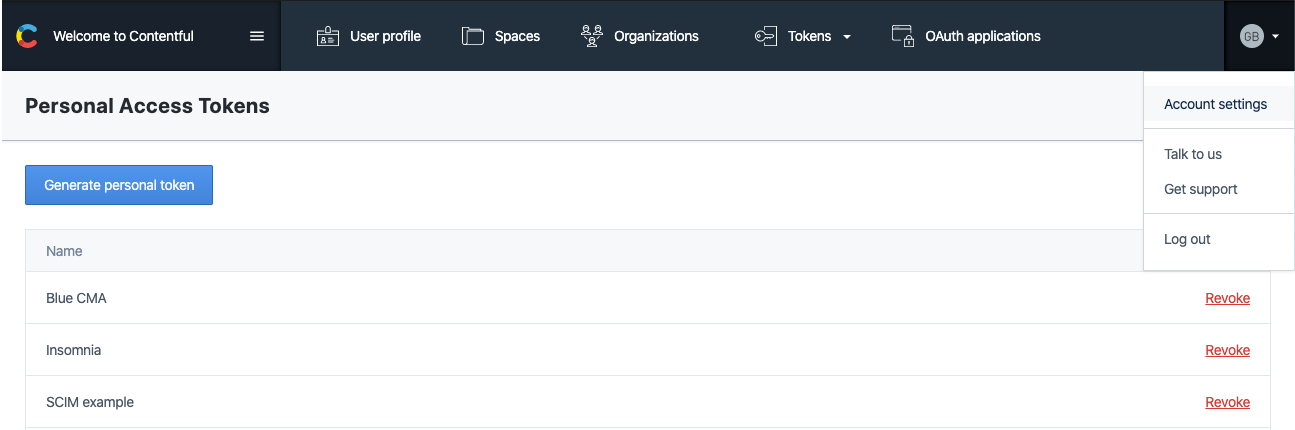
Task: Select Account settings from menu
Action: (x=1215, y=104)
